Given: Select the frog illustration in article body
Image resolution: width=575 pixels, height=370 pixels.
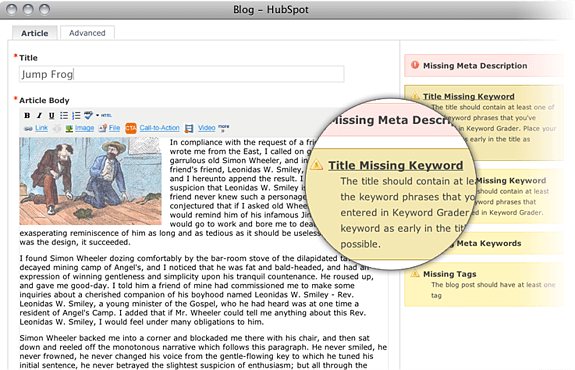Looking at the screenshot, I should [x=90, y=181].
